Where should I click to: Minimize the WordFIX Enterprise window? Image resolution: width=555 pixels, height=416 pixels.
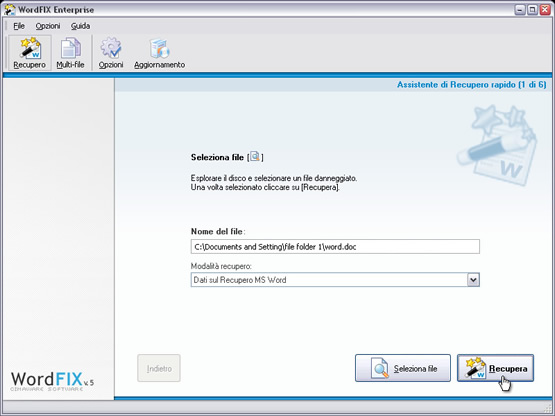tap(520, 10)
